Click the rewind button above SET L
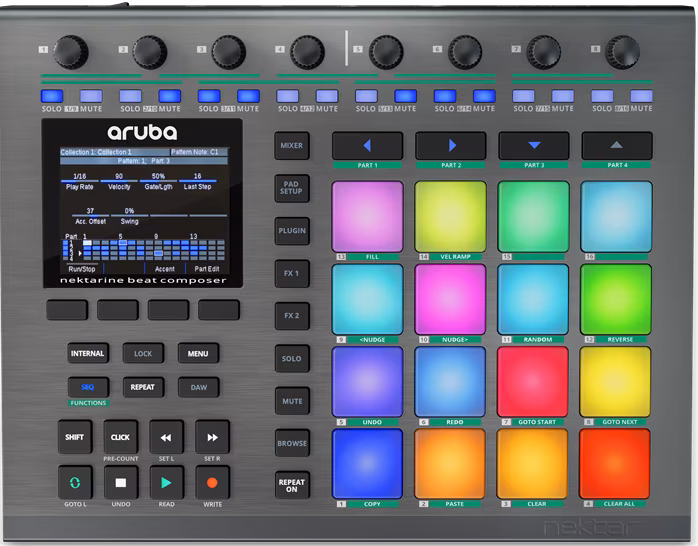The image size is (698, 546). (x=166, y=437)
